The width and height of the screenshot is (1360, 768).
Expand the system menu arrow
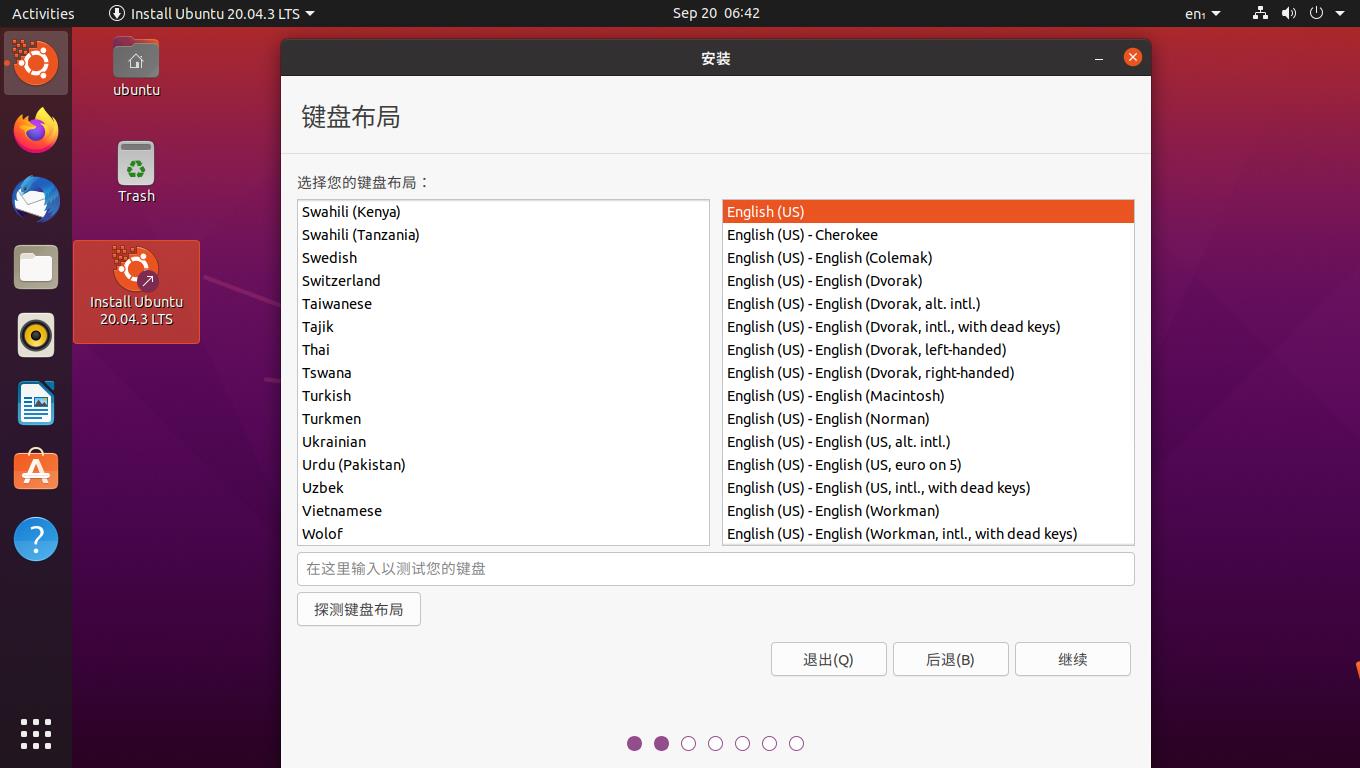point(1340,13)
